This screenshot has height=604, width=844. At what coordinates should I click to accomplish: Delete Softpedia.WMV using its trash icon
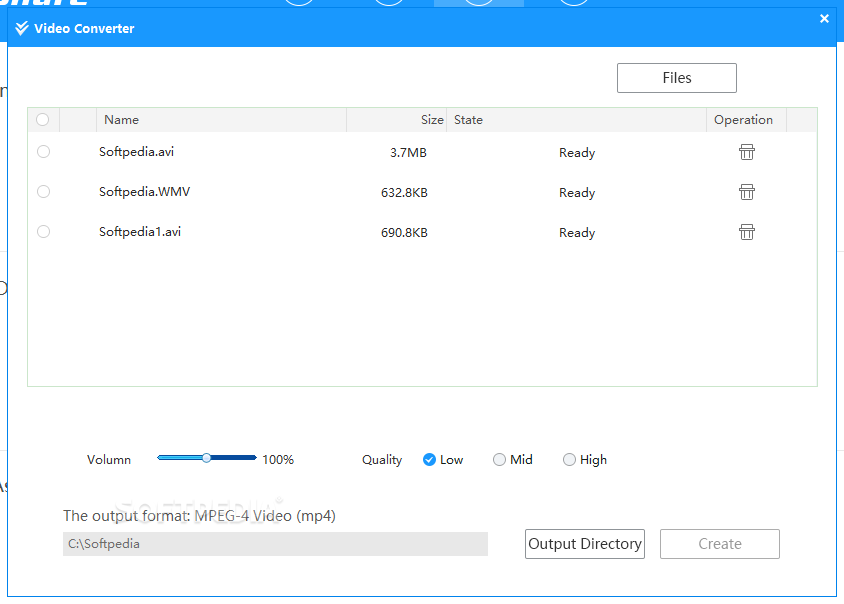click(747, 192)
